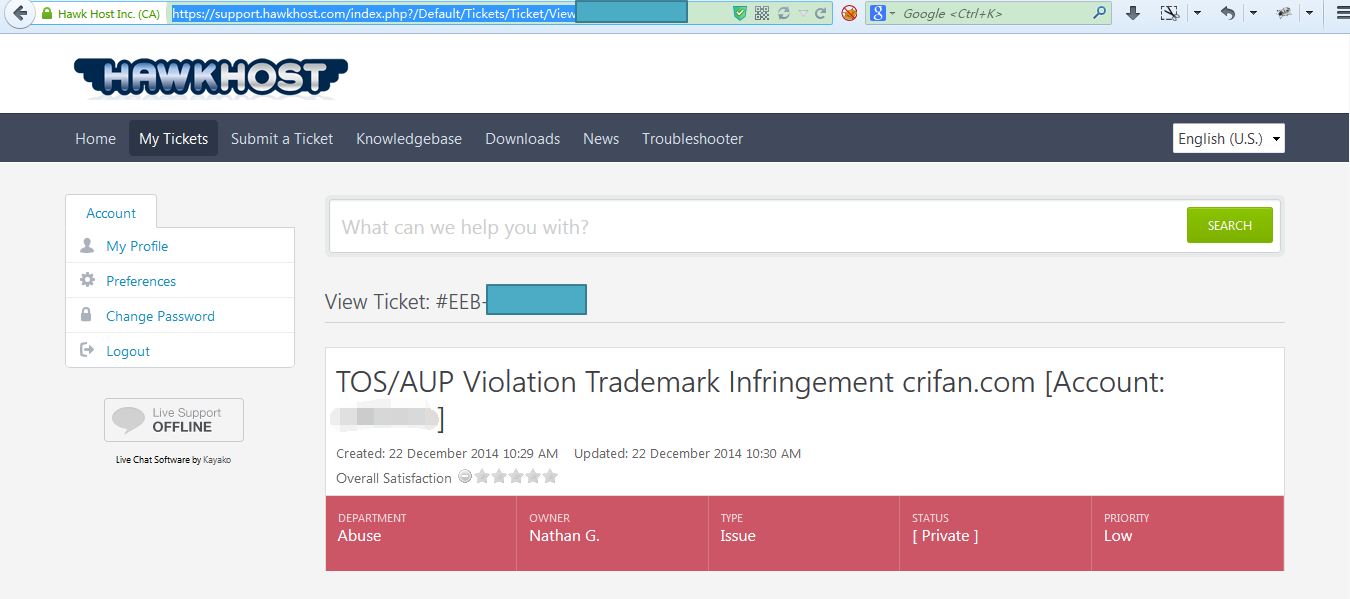The image size is (1350, 599).
Task: Open the address bar history dropdown triangle
Action: (803, 14)
